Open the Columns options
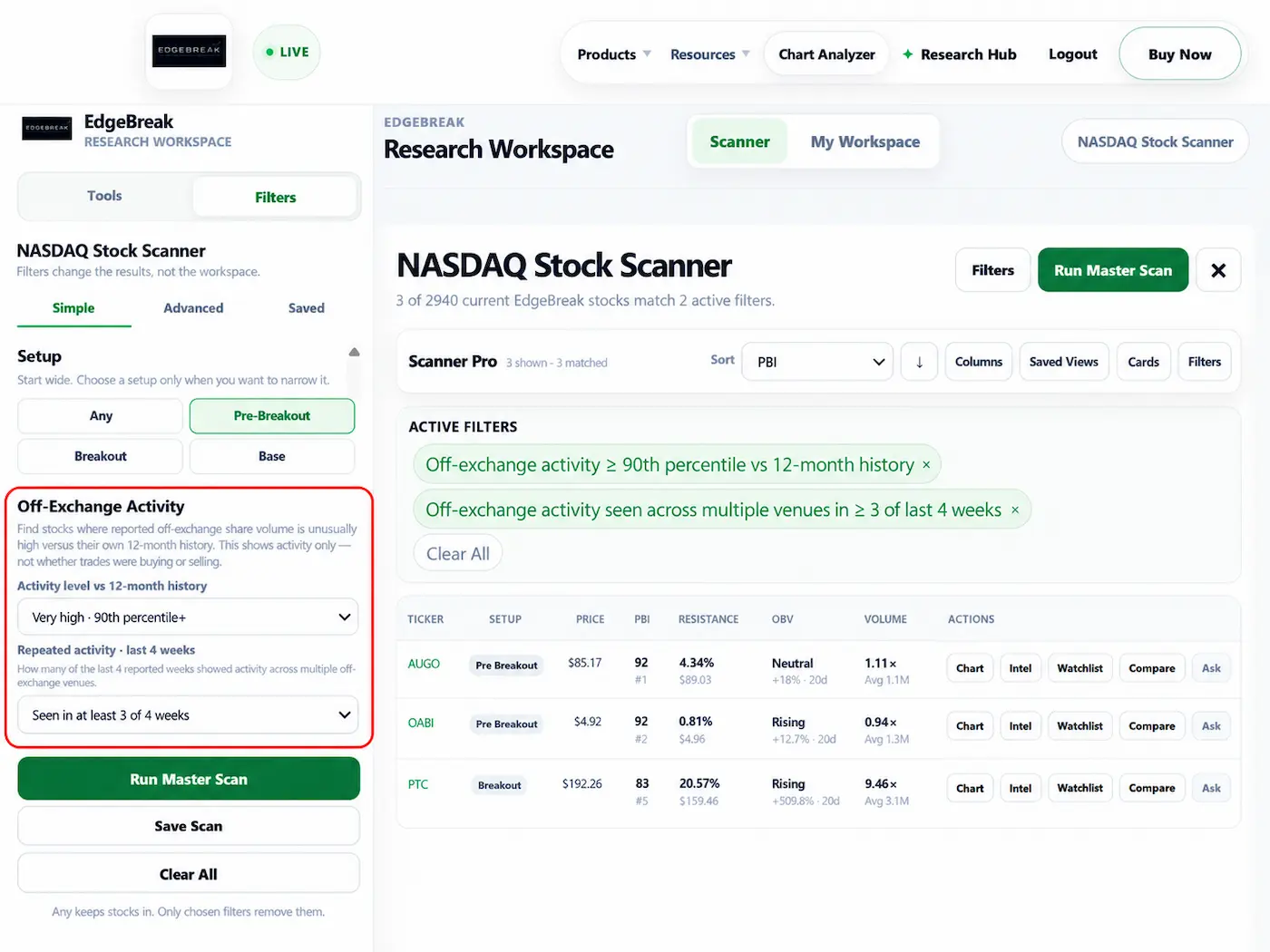The height and width of the screenshot is (952, 1270). tap(979, 362)
